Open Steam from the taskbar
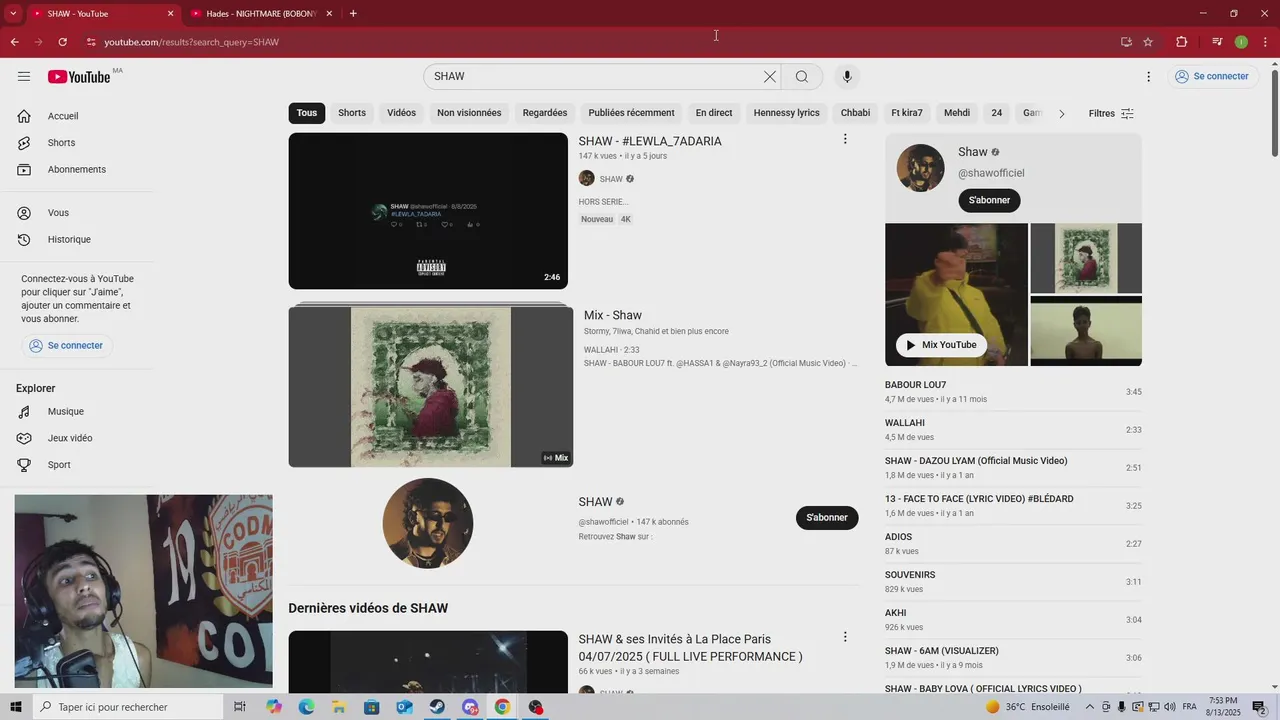 [x=438, y=707]
